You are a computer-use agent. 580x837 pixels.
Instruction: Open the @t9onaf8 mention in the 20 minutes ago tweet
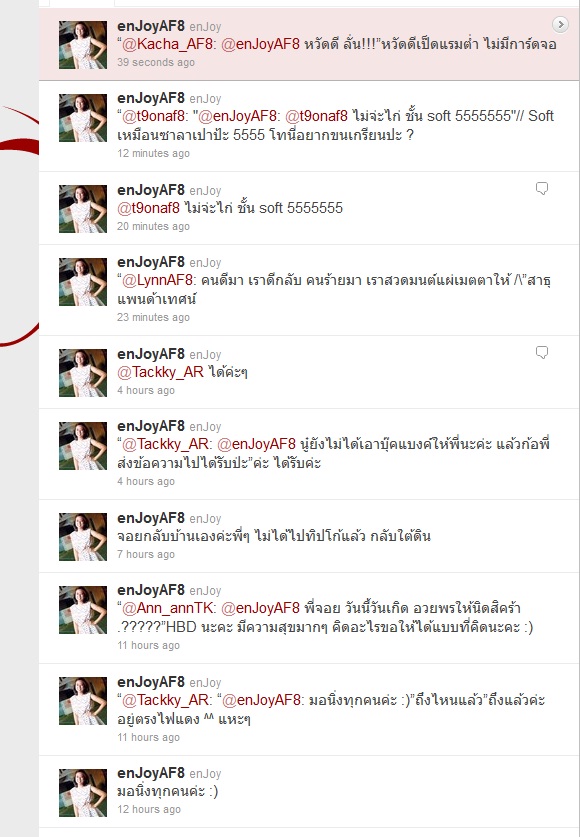point(148,208)
